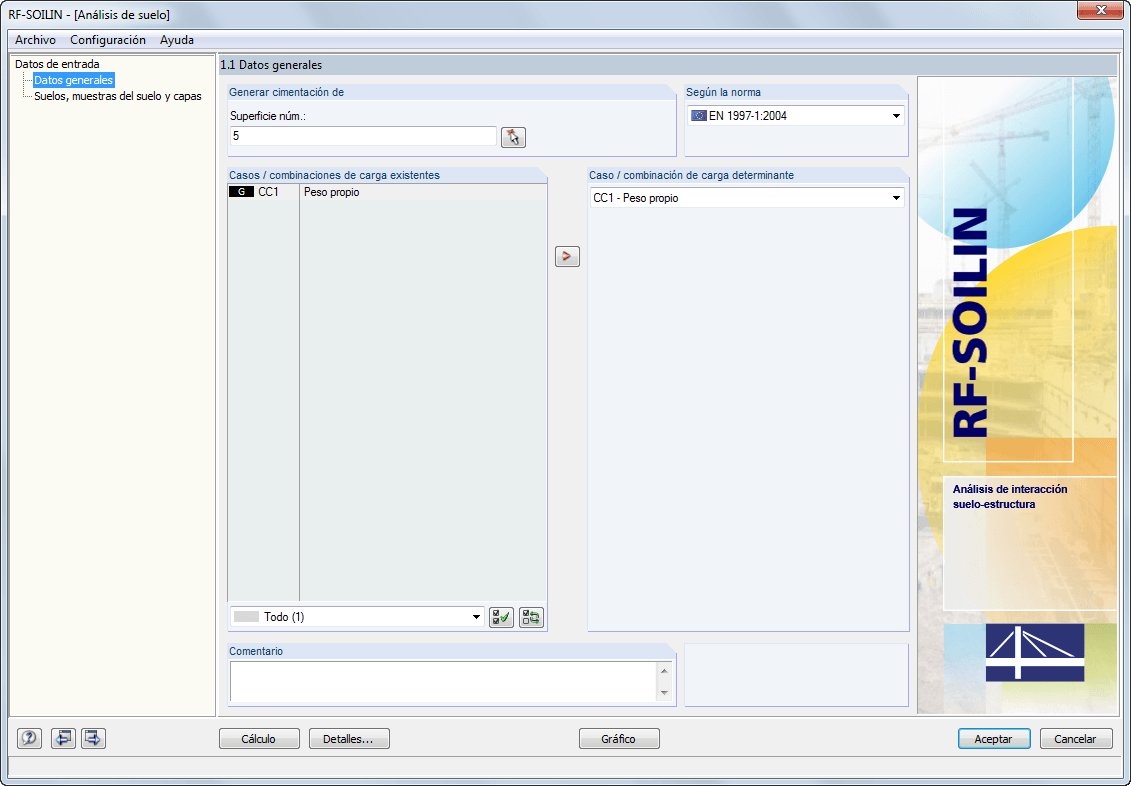
Task: Start the analysis with the Cálculo button
Action: (x=259, y=738)
